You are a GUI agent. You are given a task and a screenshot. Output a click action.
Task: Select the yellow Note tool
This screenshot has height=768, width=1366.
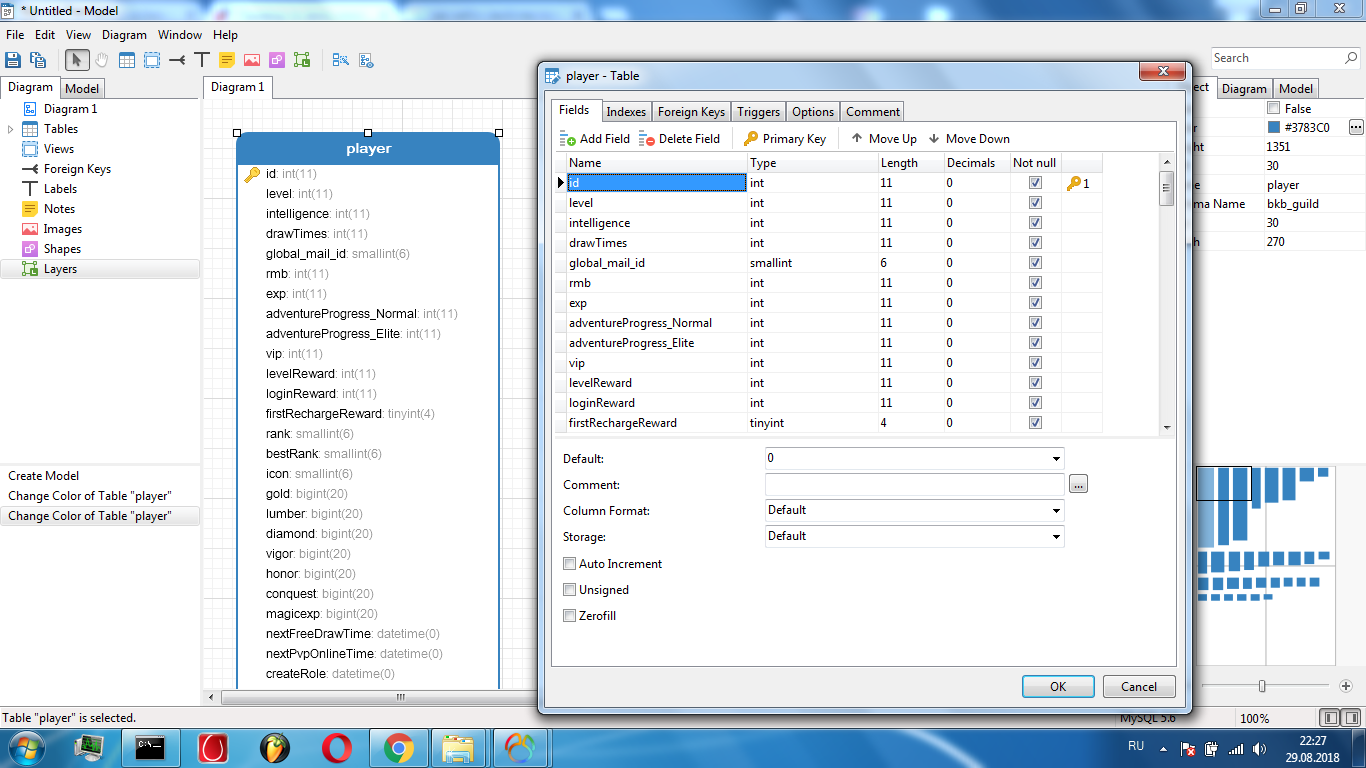coord(227,60)
